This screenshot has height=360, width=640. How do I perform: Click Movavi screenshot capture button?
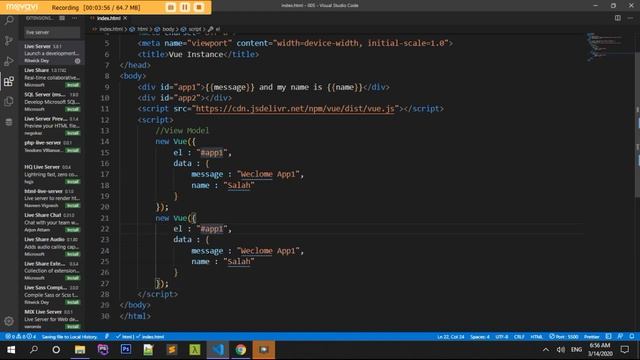(171, 7)
